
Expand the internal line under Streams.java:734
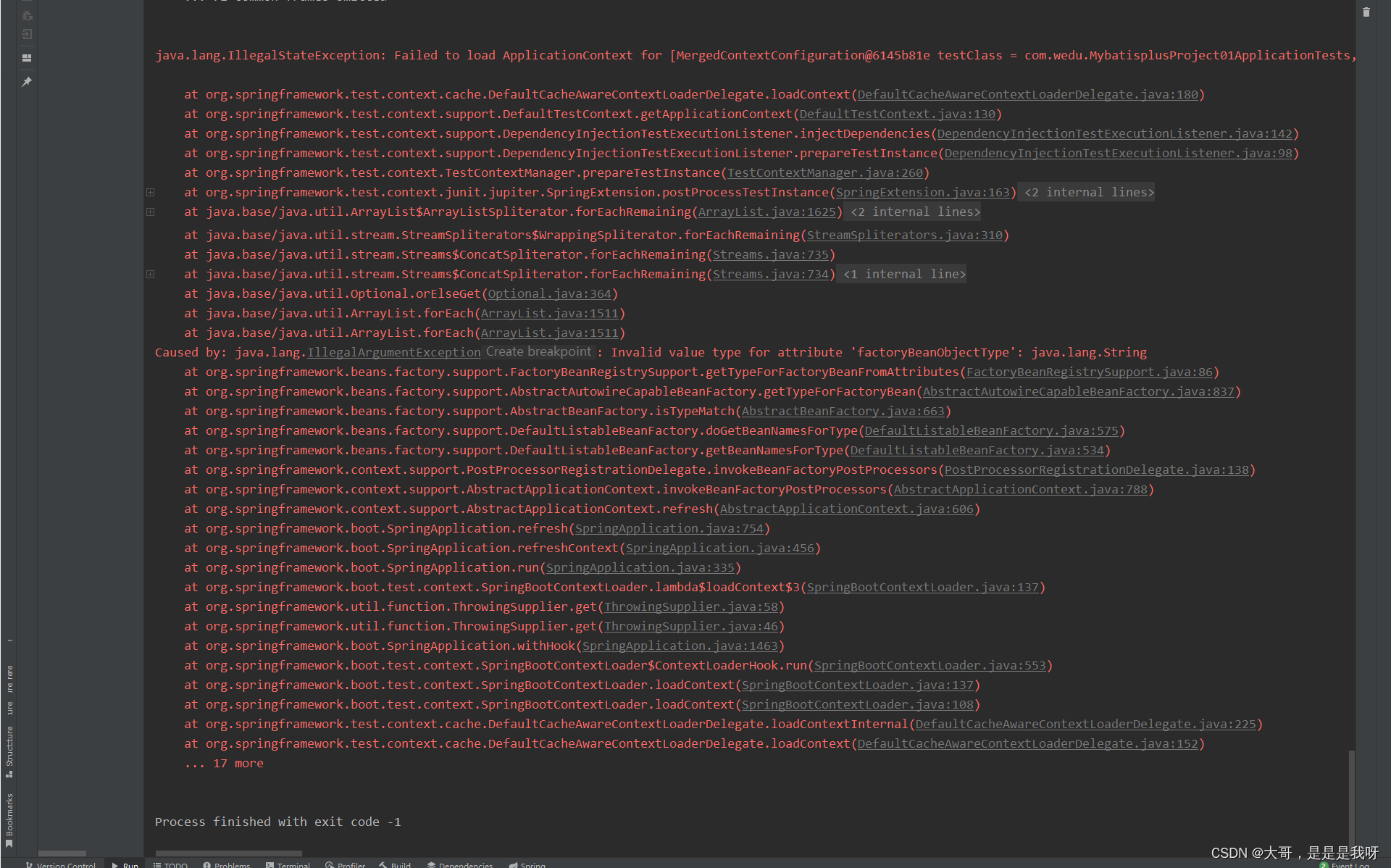(150, 274)
